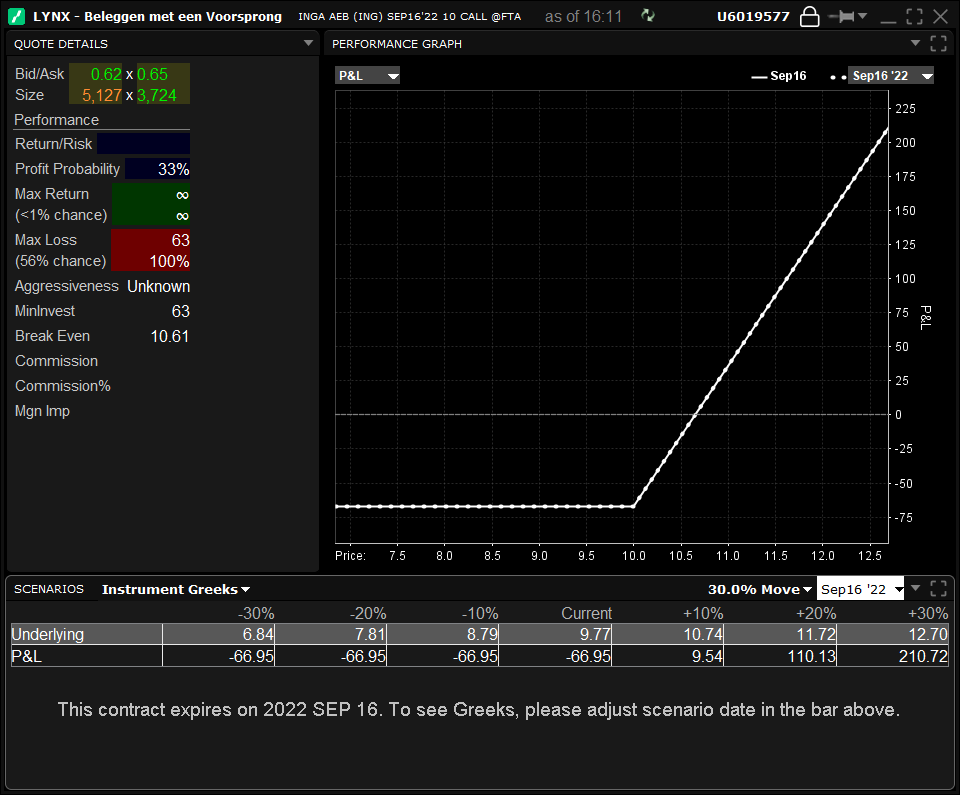Click the Mgn Imp label
960x795 pixels.
click(x=42, y=411)
